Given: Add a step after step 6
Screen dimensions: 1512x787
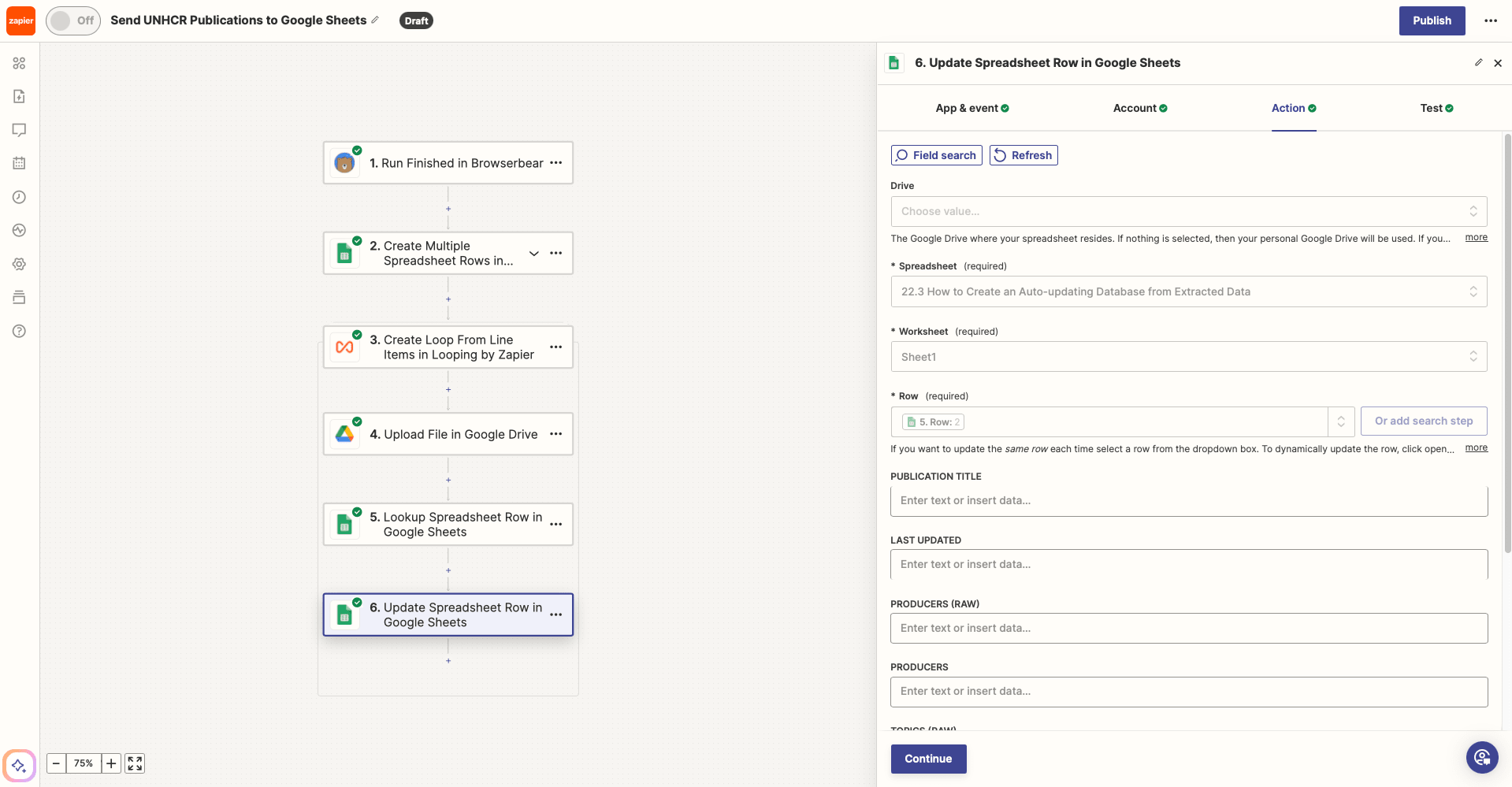Looking at the screenshot, I should point(448,661).
